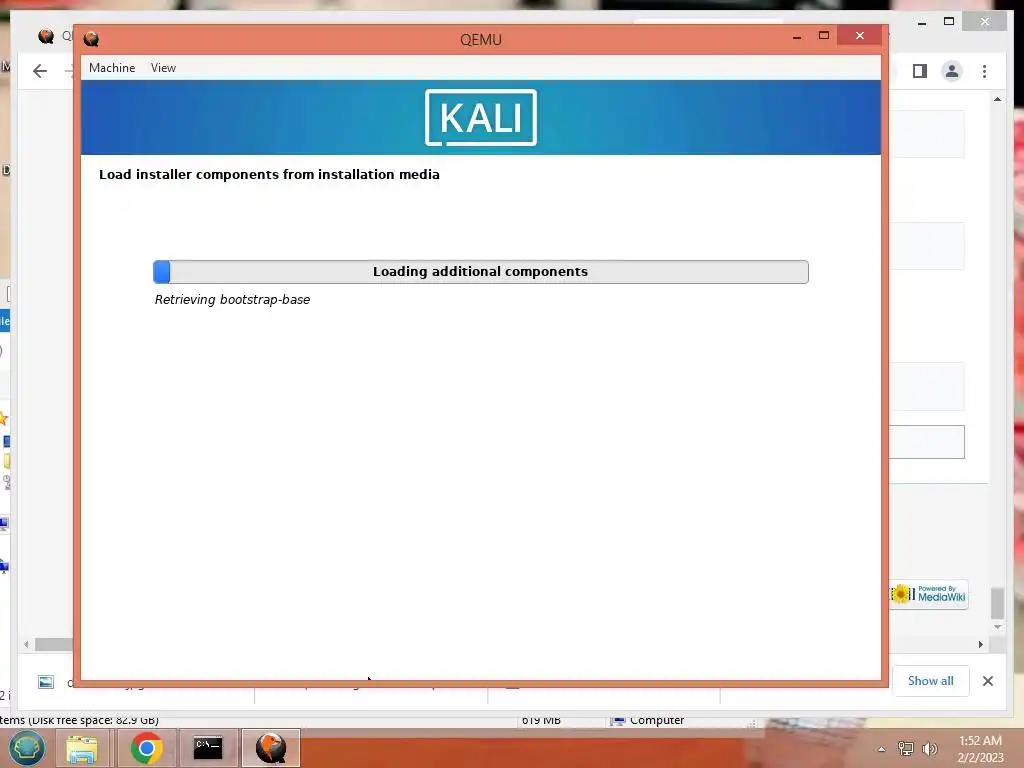The height and width of the screenshot is (768, 1024).
Task: Click the Loading additional components progress bar
Action: (481, 272)
